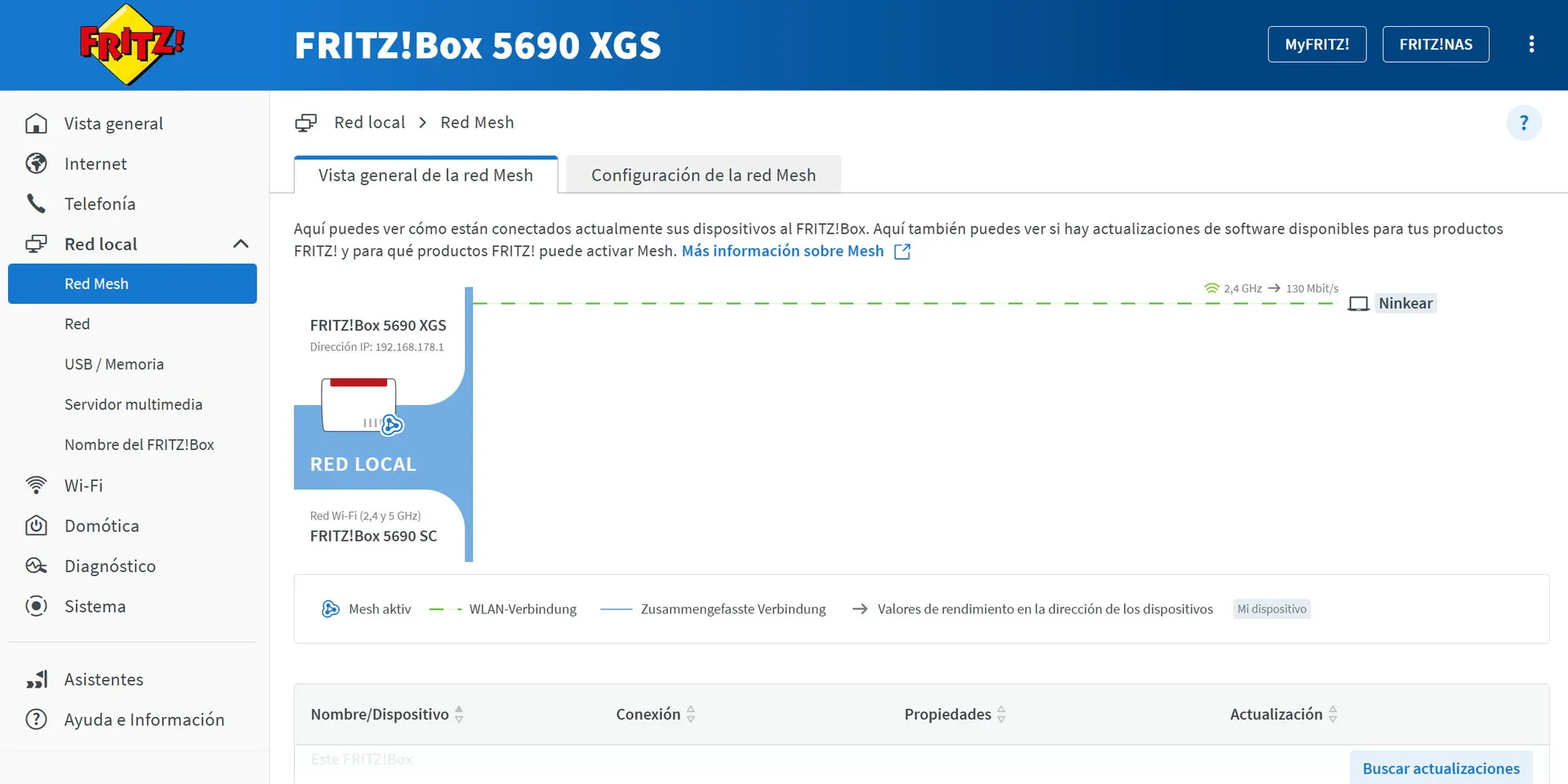Select the Ninkear device in mesh view
Image resolution: width=1568 pixels, height=784 pixels.
pyautogui.click(x=1405, y=304)
